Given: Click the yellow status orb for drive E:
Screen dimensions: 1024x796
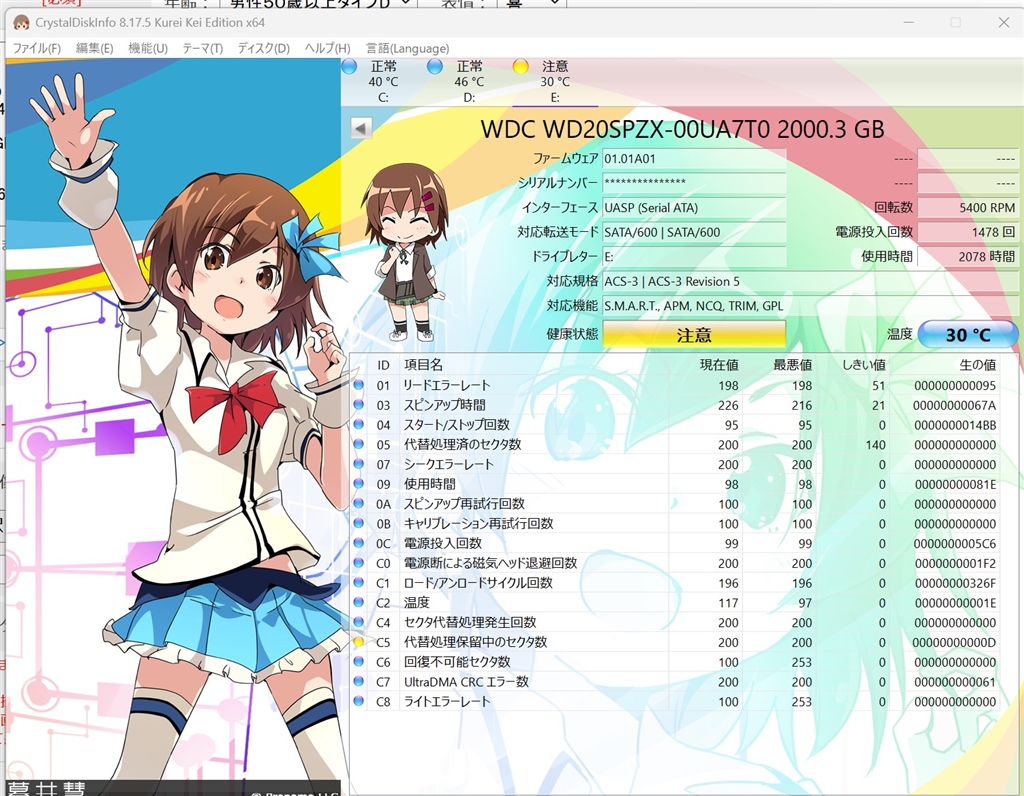Looking at the screenshot, I should click(x=520, y=66).
